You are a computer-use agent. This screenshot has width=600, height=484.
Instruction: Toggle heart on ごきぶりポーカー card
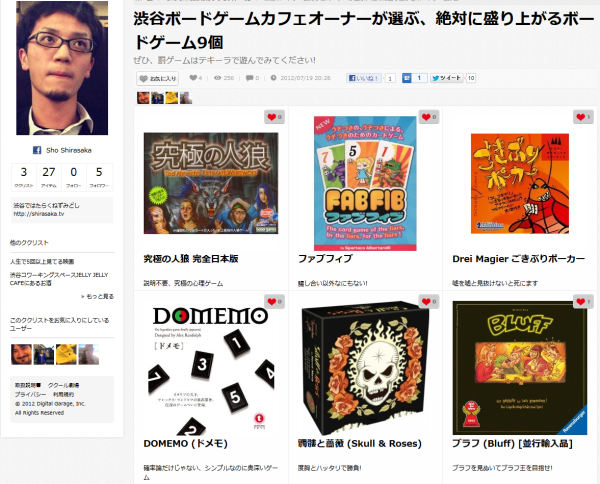coord(583,117)
